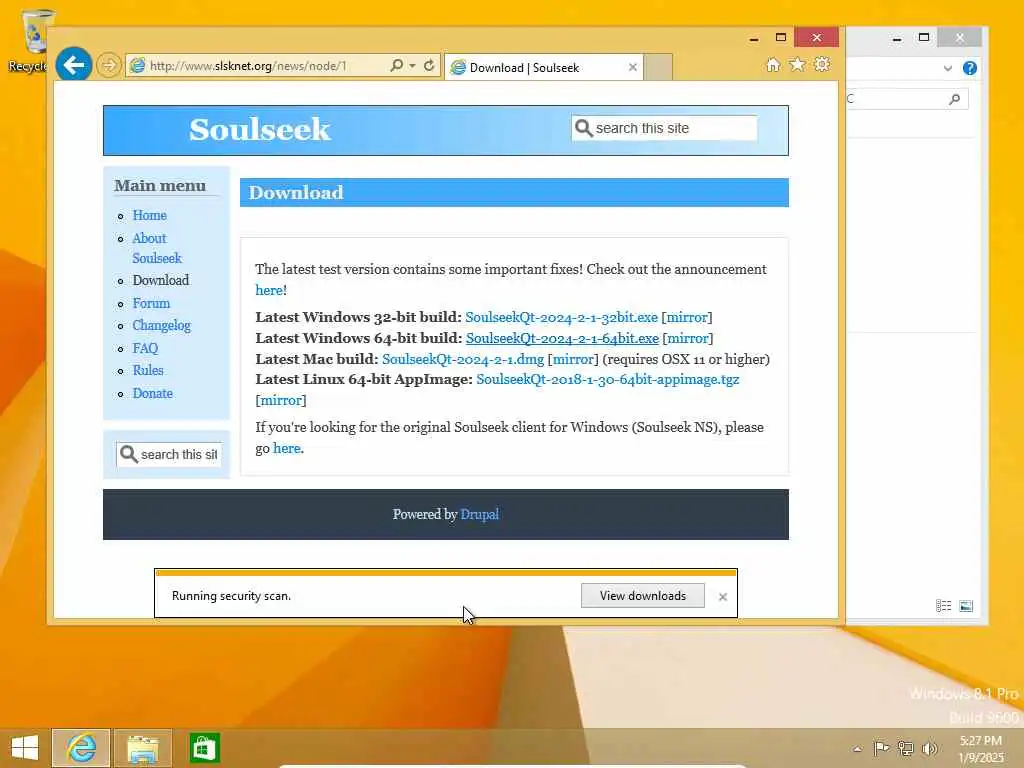Show hidden system tray icons
The height and width of the screenshot is (768, 1024).
(857, 748)
